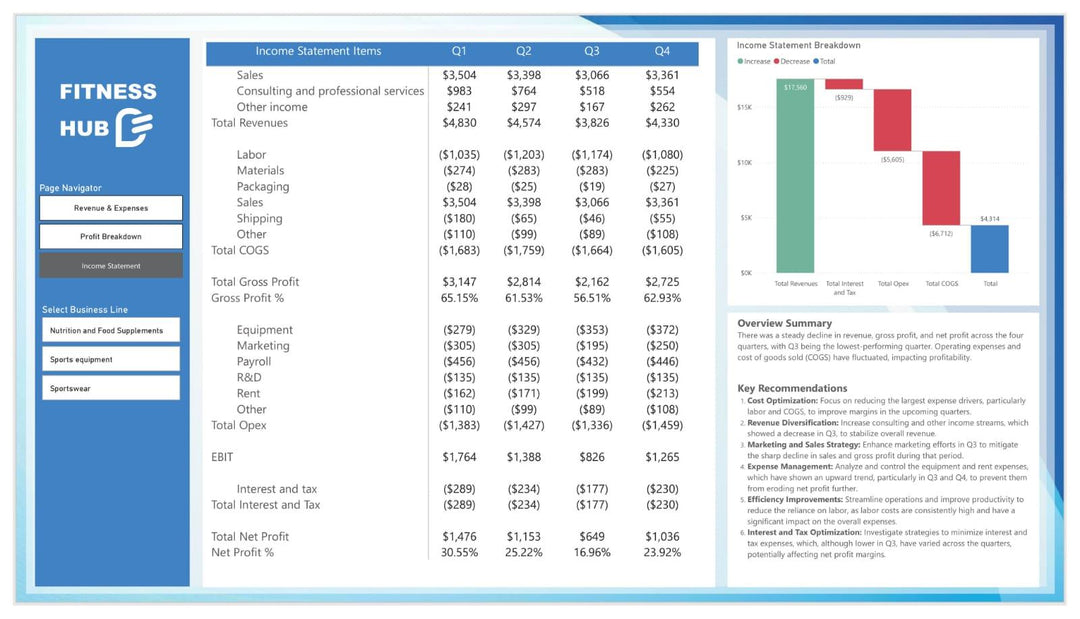This screenshot has width=1080, height=619.
Task: Click the Q2 column header
Action: click(524, 51)
